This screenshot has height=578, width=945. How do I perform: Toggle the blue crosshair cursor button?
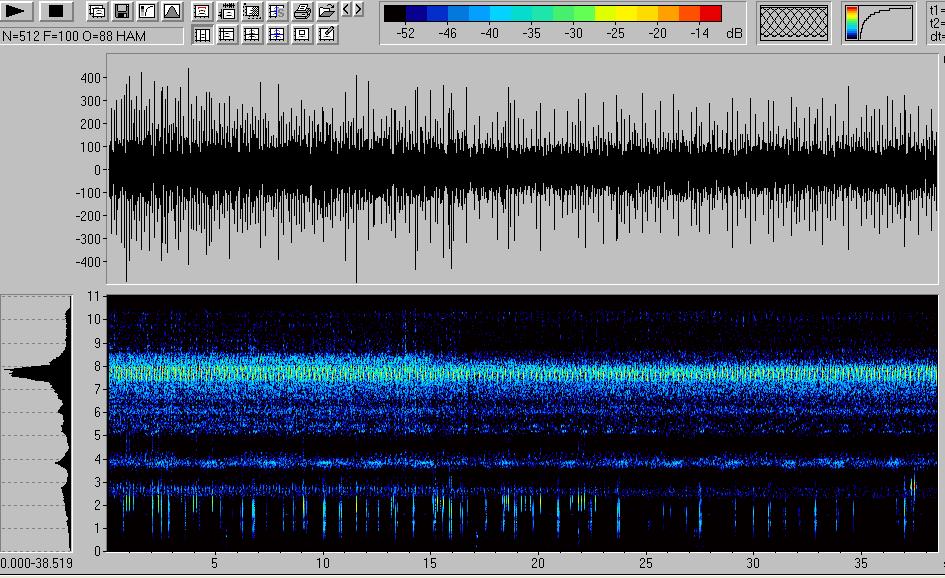click(276, 35)
